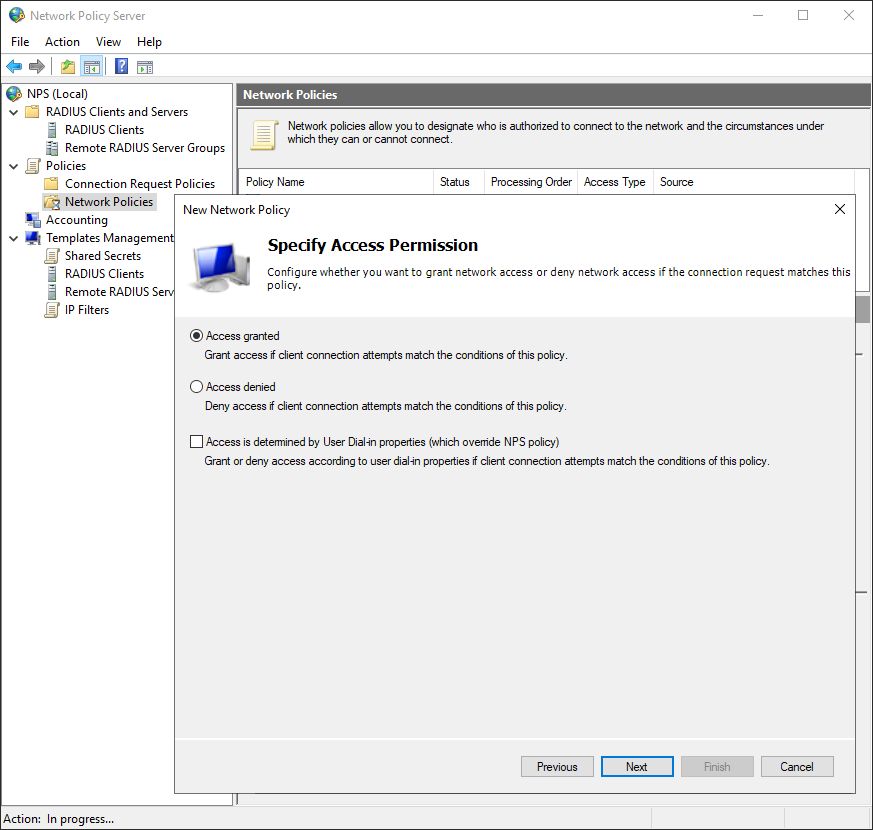Screen dimensions: 873x830
Task: Click the Up one level folder icon
Action: (68, 67)
